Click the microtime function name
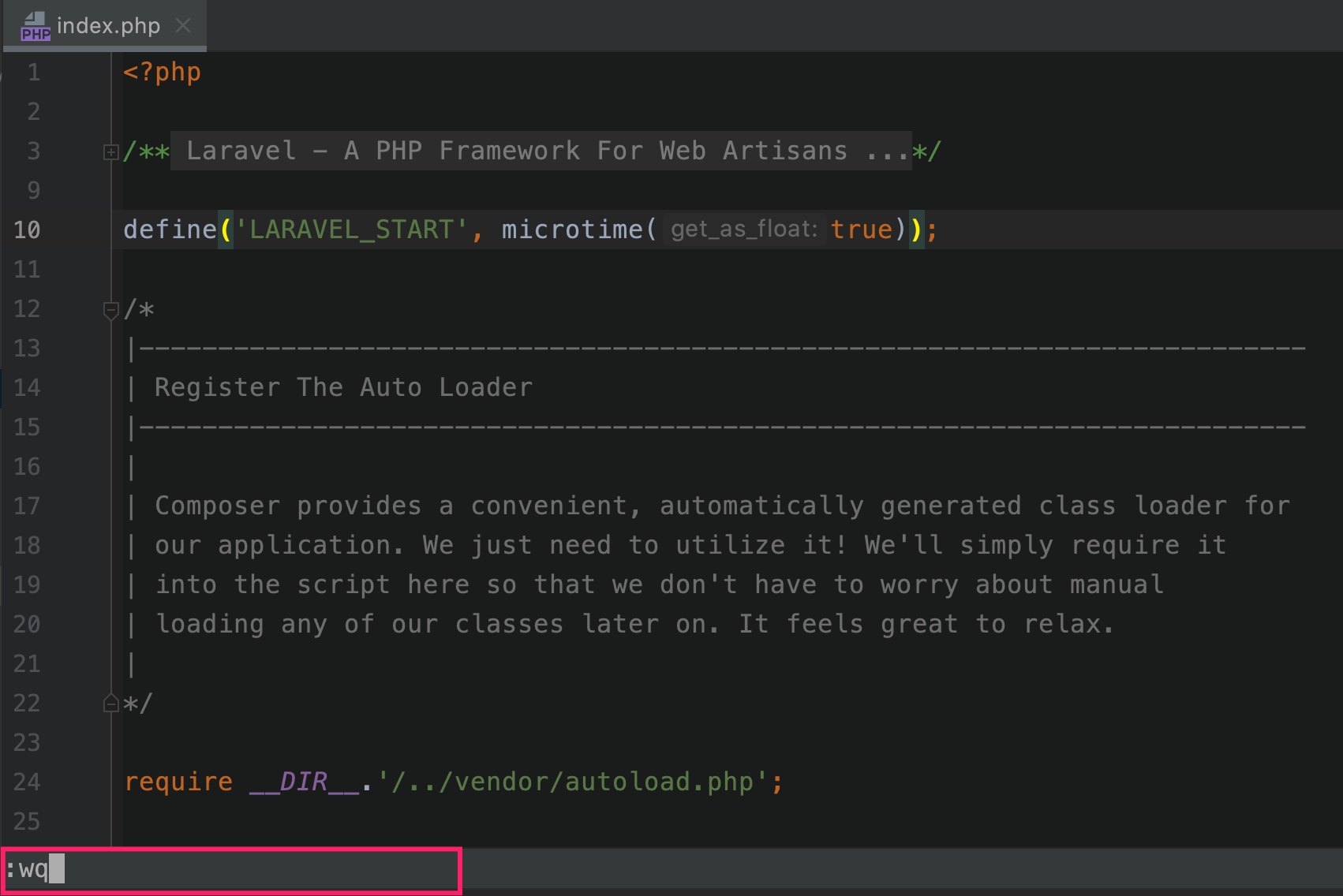This screenshot has height=896, width=1343. coord(572,230)
